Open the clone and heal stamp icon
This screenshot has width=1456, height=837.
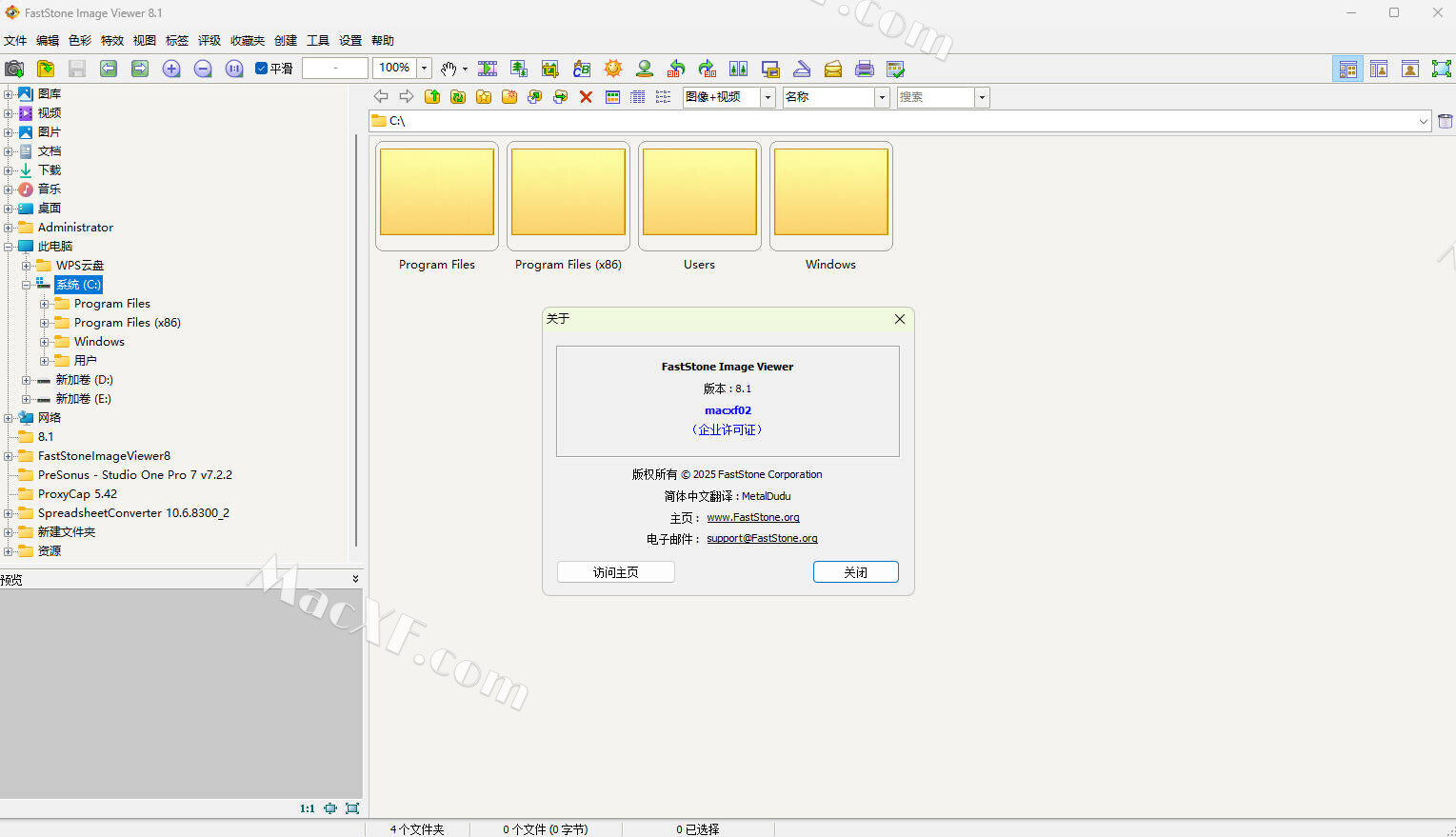[x=645, y=69]
